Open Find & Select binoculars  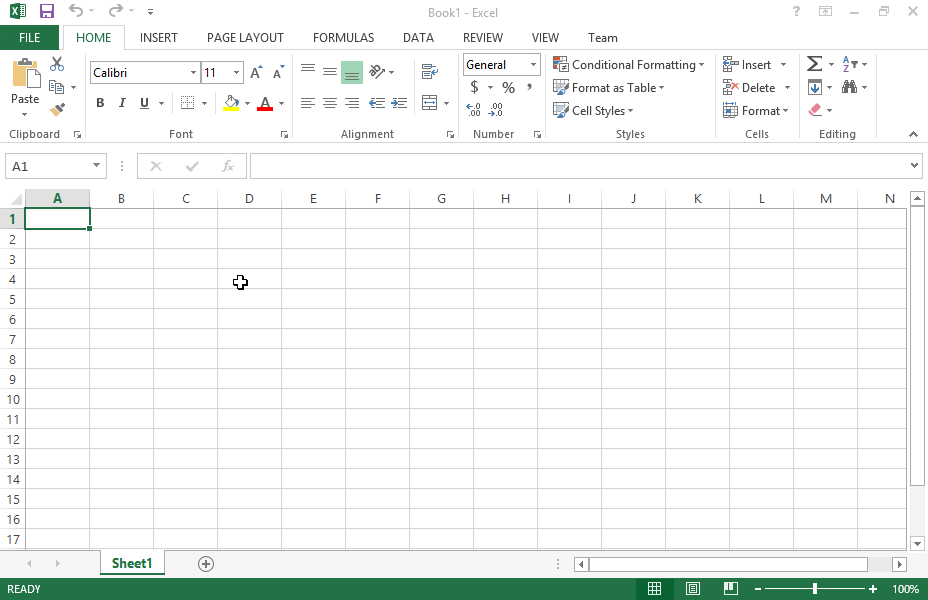pyautogui.click(x=850, y=88)
